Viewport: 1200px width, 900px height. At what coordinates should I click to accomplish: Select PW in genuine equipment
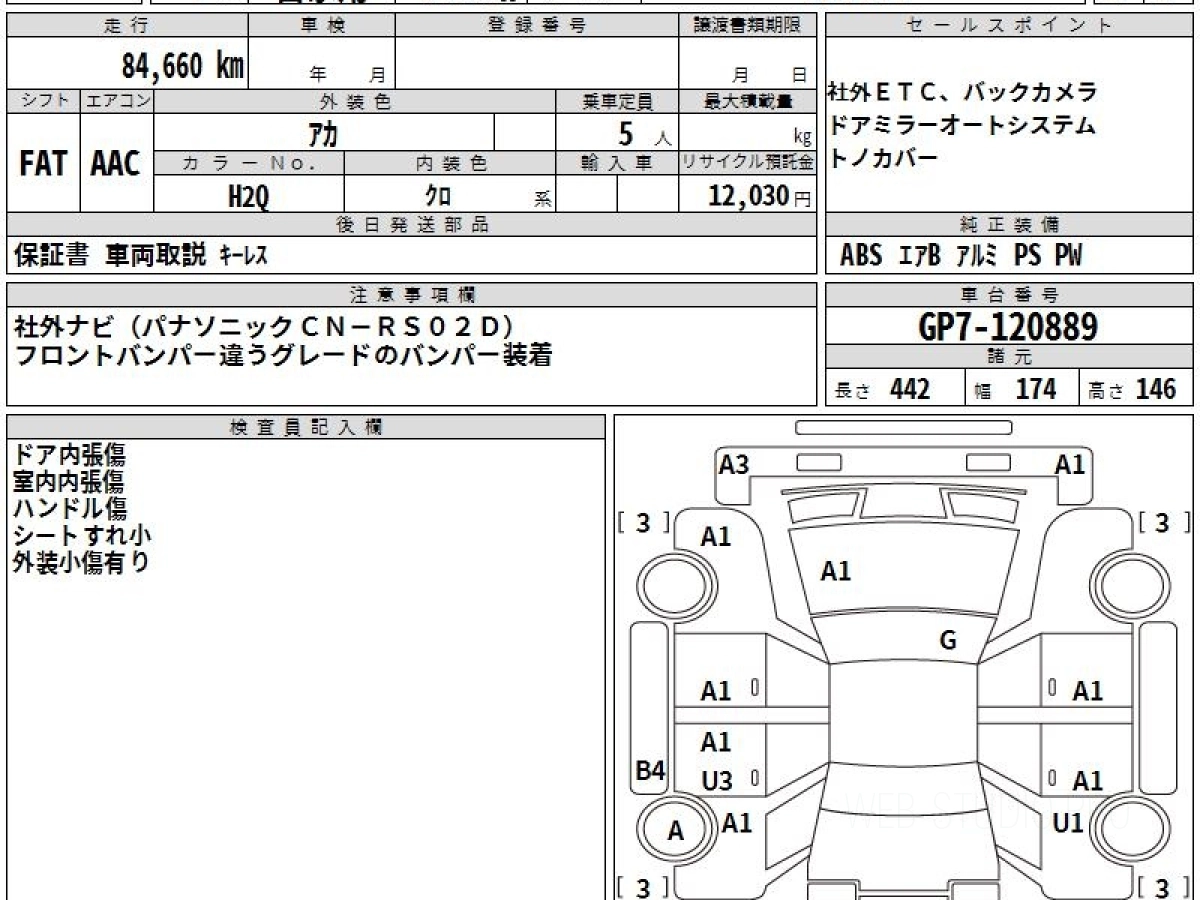click(1068, 256)
